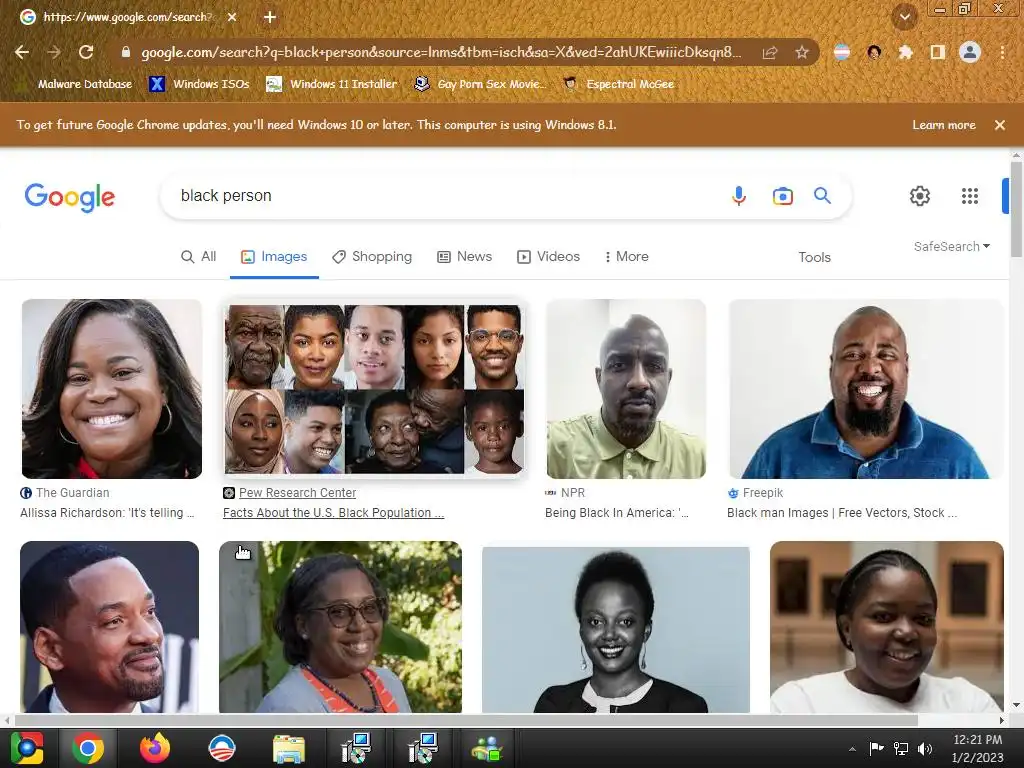Open the Chrome profile avatar
The image size is (1024, 768).
[x=970, y=52]
